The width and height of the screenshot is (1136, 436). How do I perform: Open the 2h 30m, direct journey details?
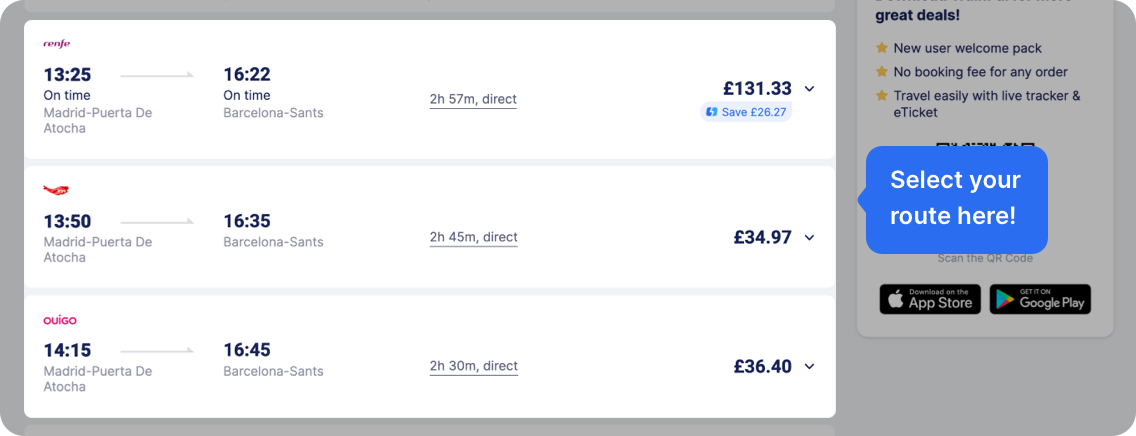point(473,366)
